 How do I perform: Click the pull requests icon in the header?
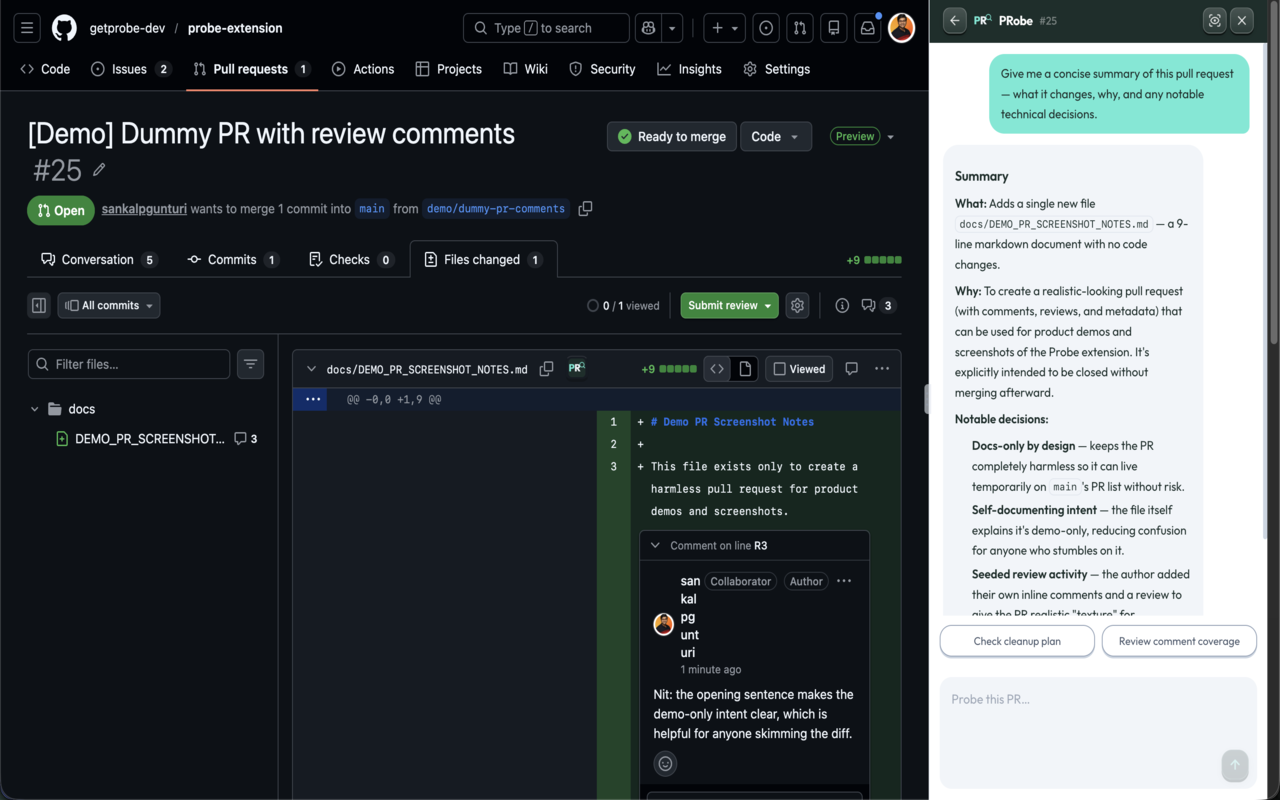coord(799,27)
